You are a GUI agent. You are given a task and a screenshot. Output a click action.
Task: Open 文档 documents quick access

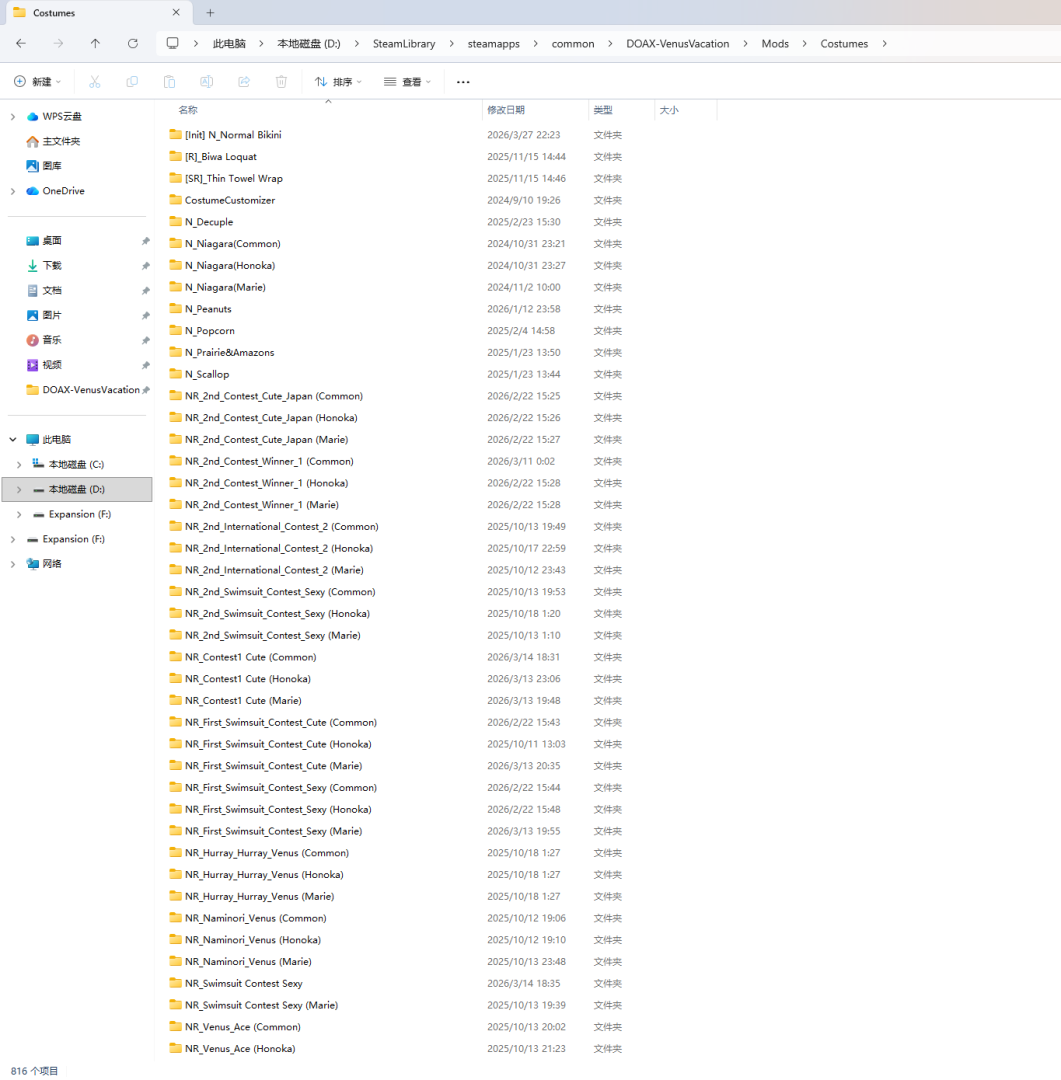pyautogui.click(x=52, y=290)
